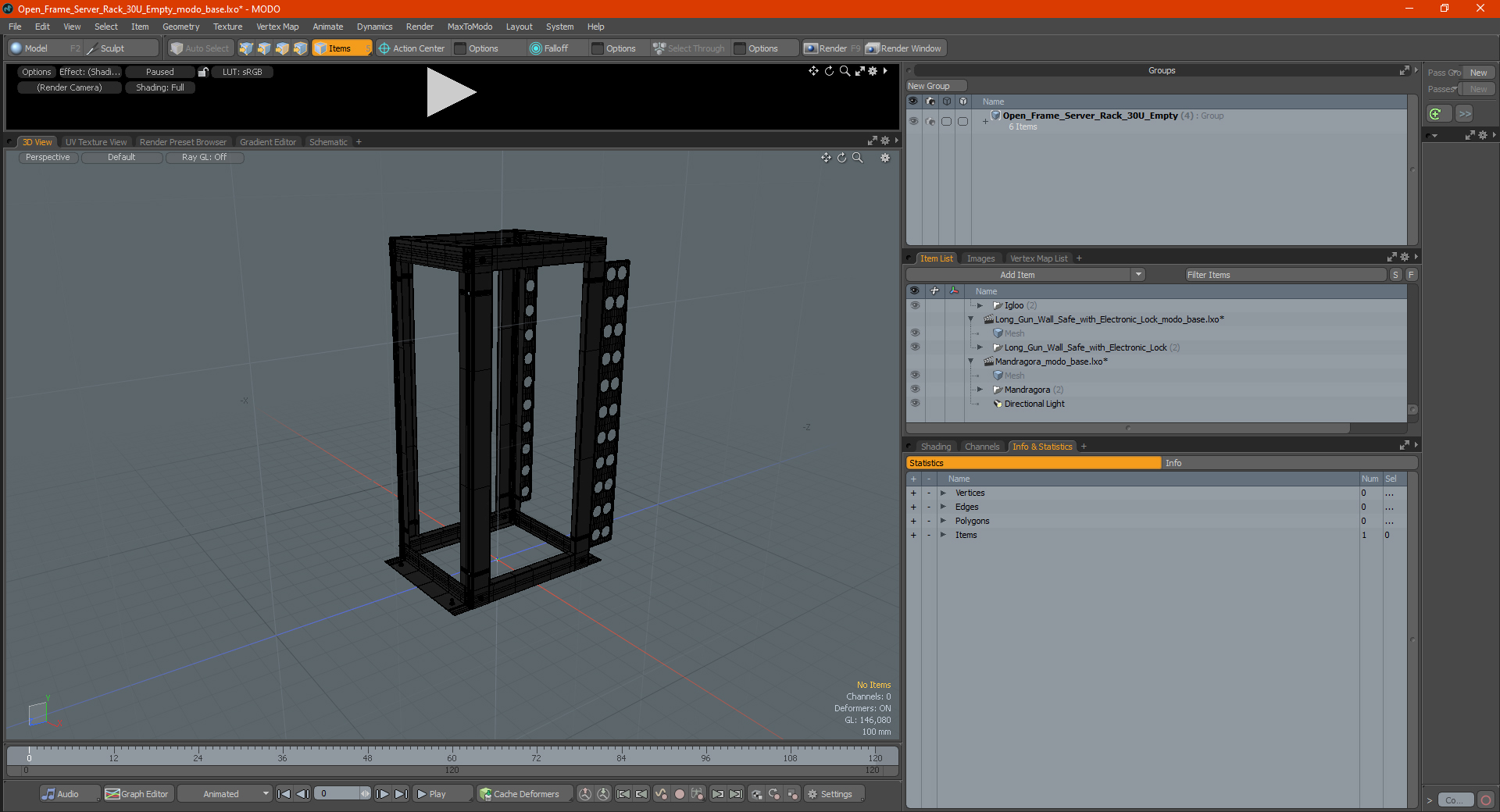
Task: Step to next frame
Action: click(x=383, y=794)
